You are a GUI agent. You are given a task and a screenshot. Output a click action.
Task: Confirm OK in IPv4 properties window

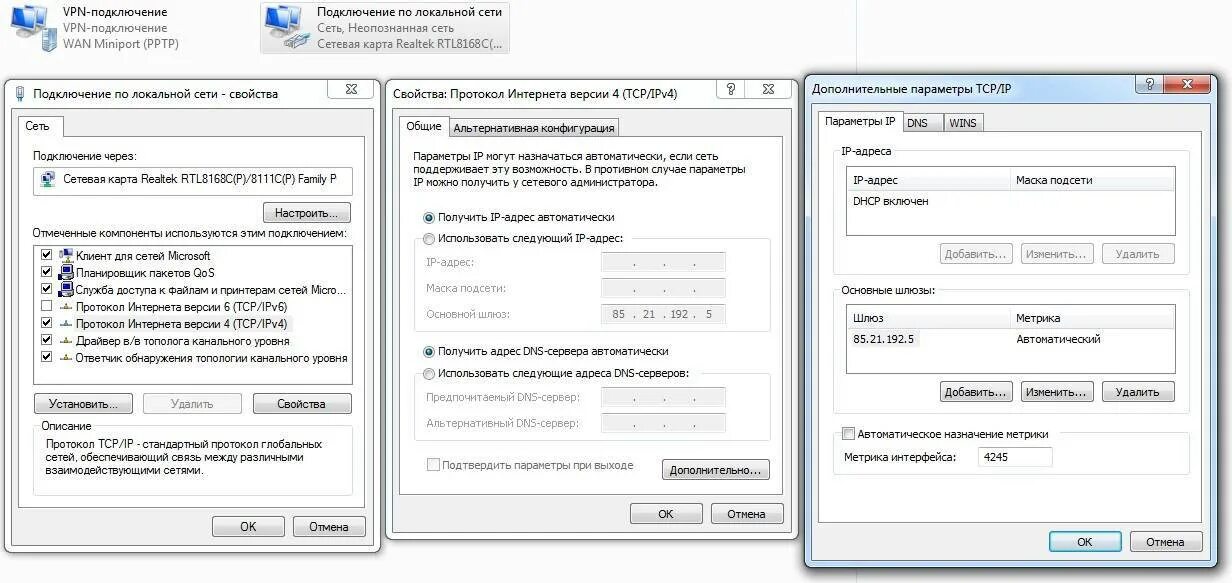pyautogui.click(x=666, y=514)
